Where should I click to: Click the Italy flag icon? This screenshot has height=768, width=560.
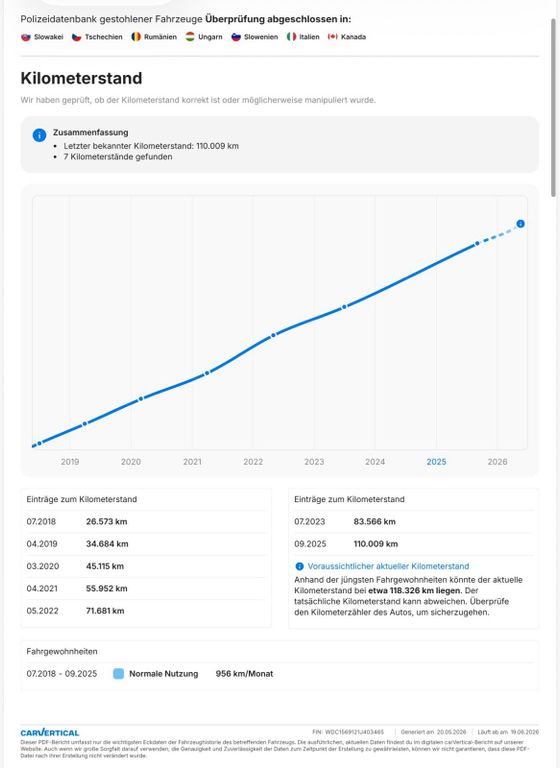[x=292, y=37]
